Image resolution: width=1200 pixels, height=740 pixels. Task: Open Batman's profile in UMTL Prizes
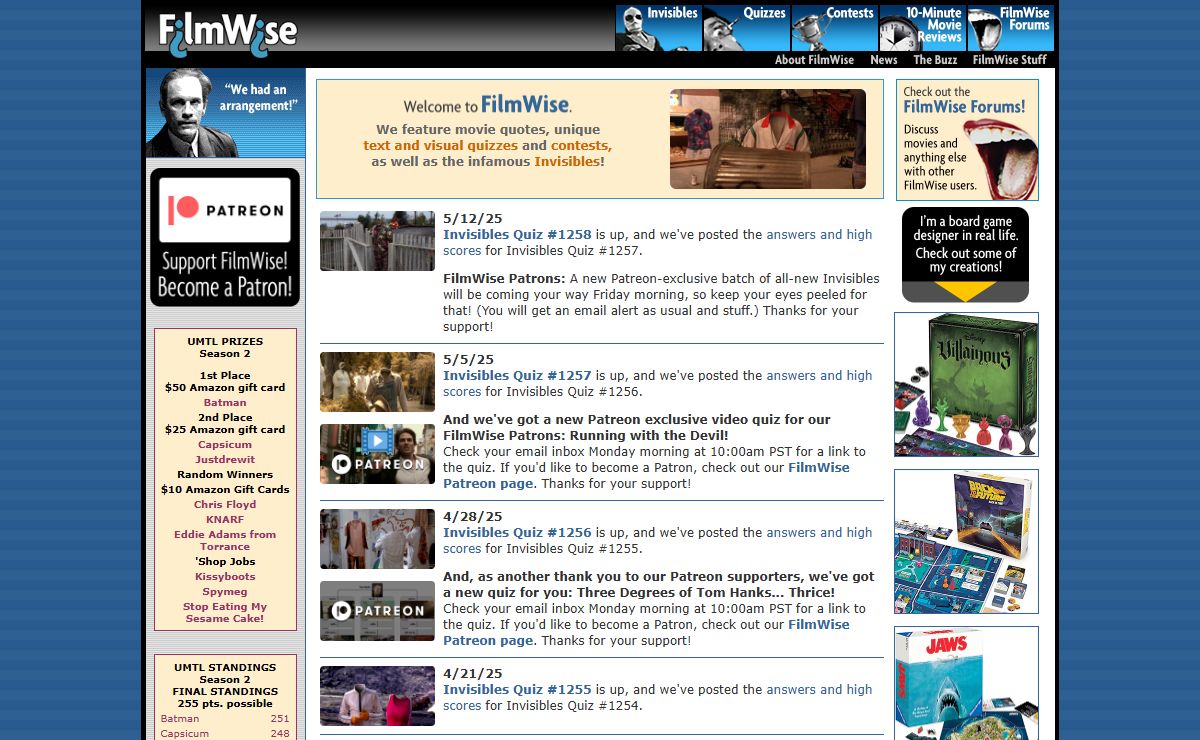(x=225, y=402)
